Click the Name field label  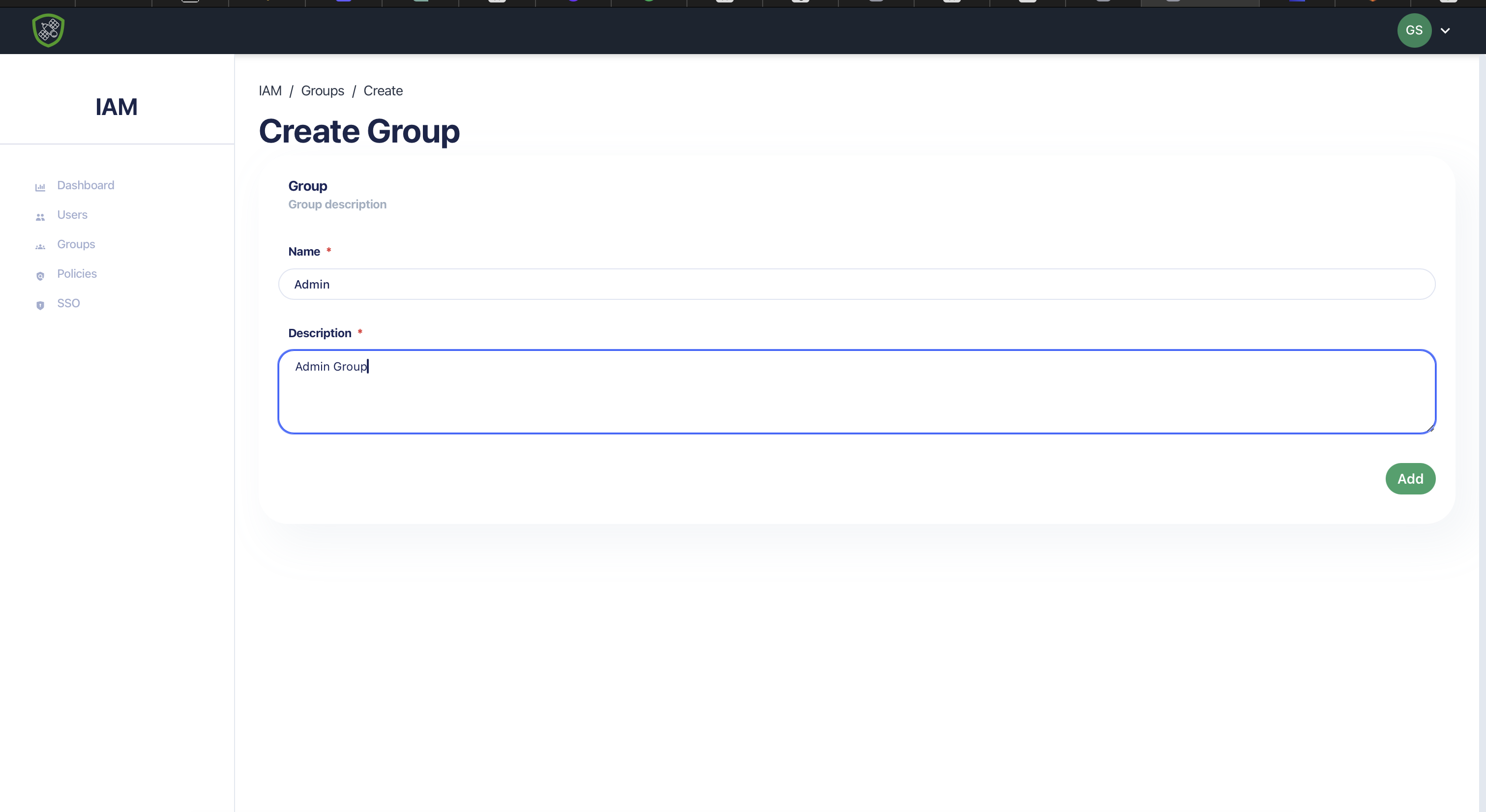(304, 252)
